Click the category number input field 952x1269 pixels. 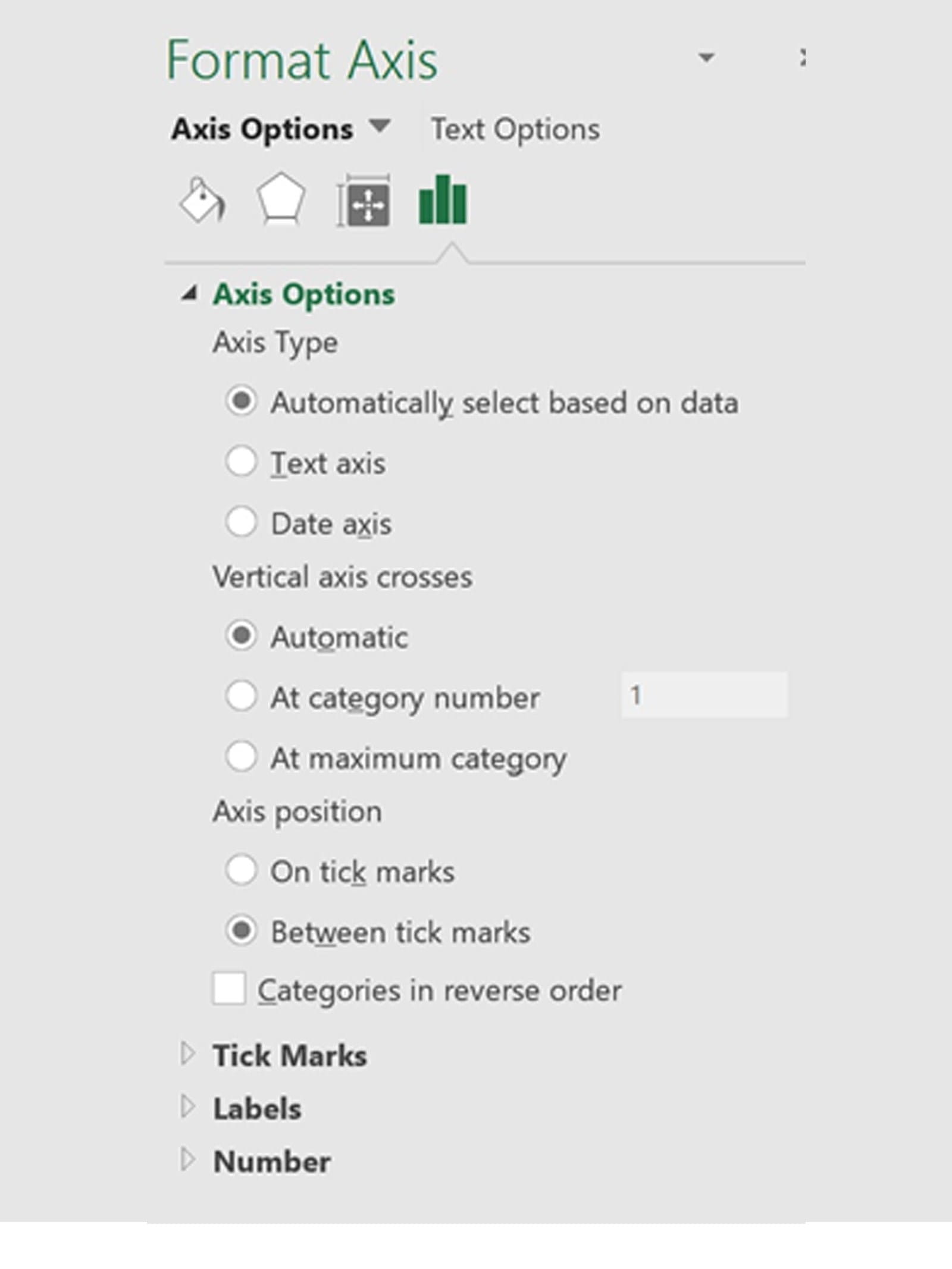click(x=704, y=695)
